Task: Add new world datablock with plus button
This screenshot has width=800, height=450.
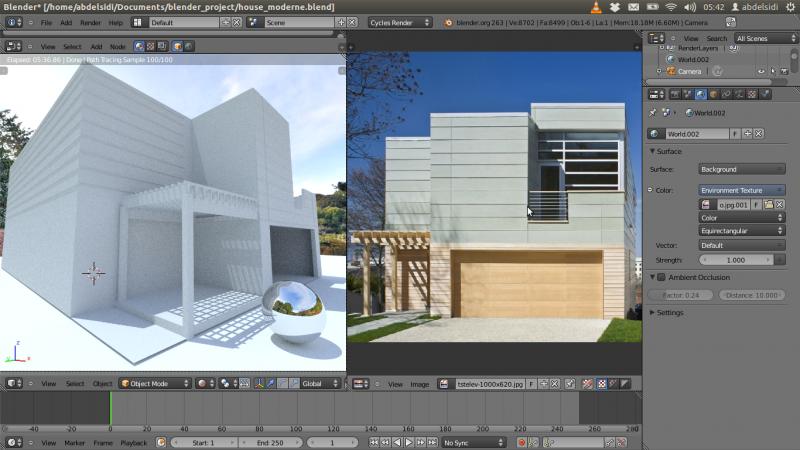Action: tap(748, 134)
